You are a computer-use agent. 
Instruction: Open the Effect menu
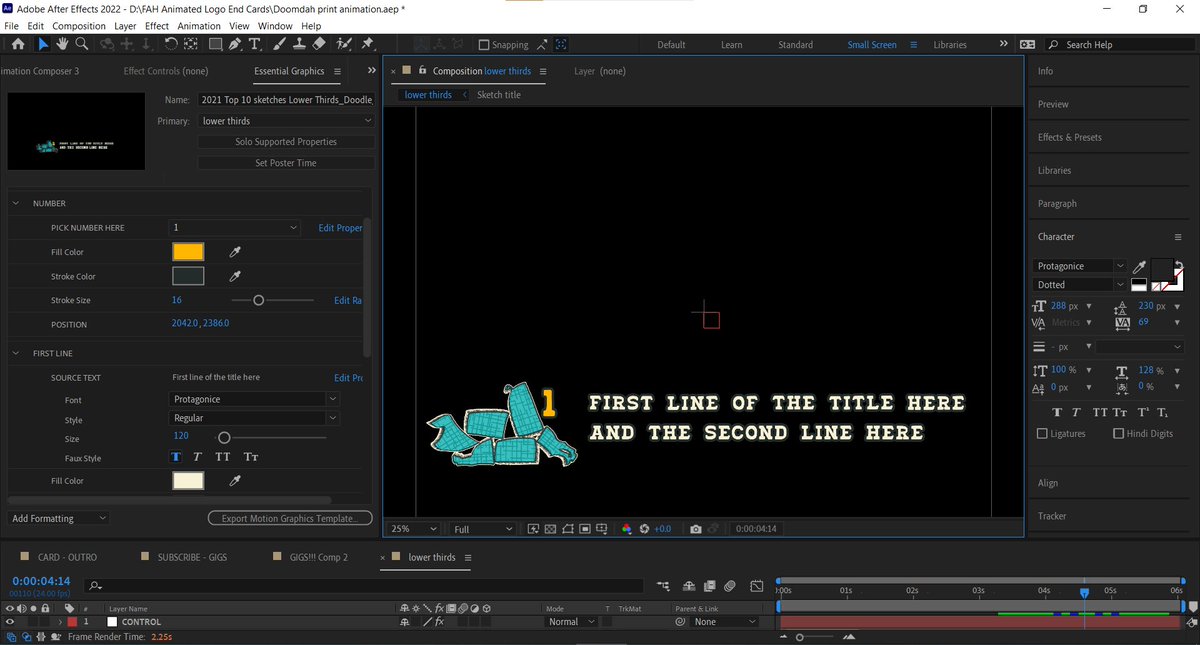point(157,25)
